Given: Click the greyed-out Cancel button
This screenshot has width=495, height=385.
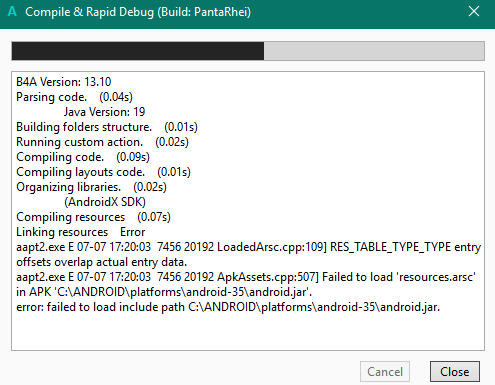Looking at the screenshot, I should coord(385,371).
